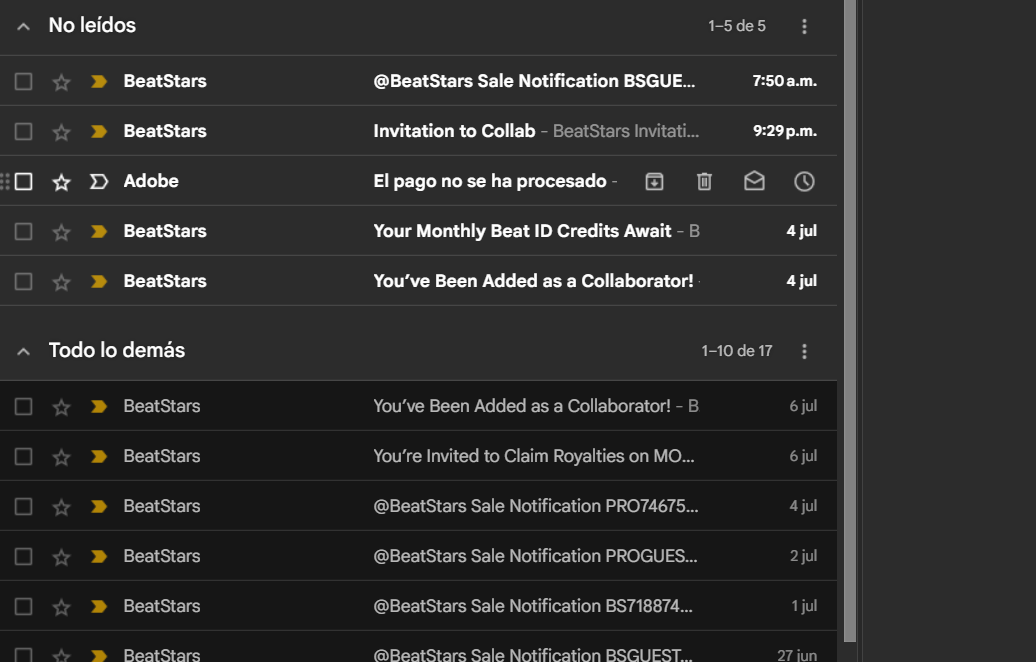Click the 1–5 de 5 counter

[737, 26]
